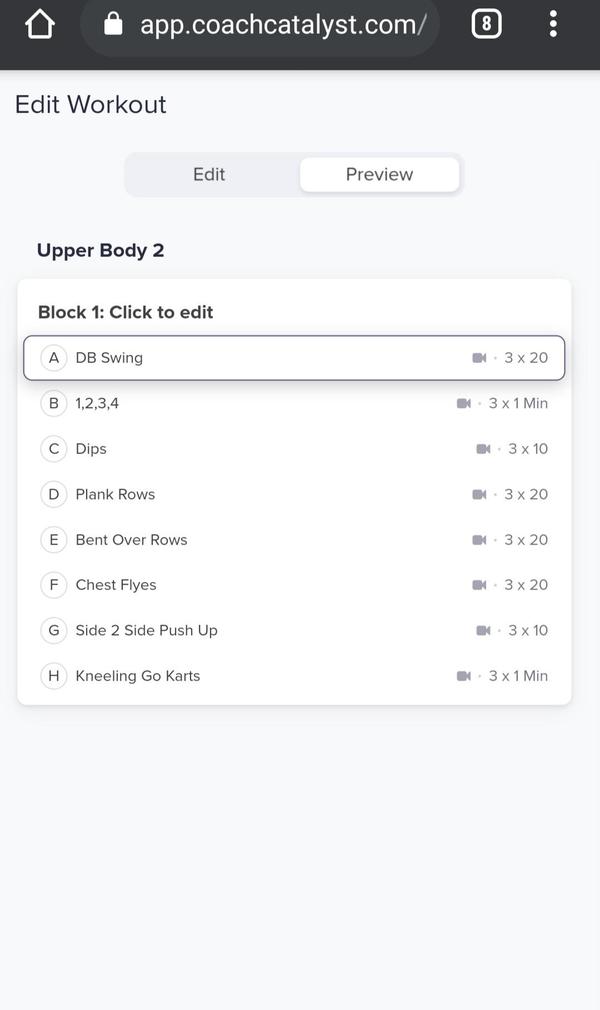The image size is (600, 1010).
Task: Click the video icon for Bent Over Rows
Action: pyautogui.click(x=479, y=540)
